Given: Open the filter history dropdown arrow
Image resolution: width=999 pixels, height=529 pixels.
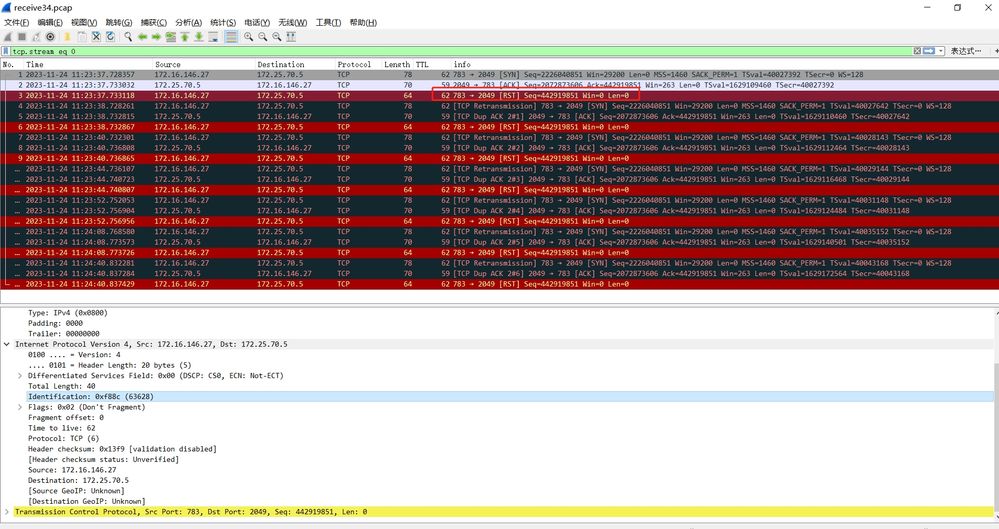Looking at the screenshot, I should (x=940, y=51).
